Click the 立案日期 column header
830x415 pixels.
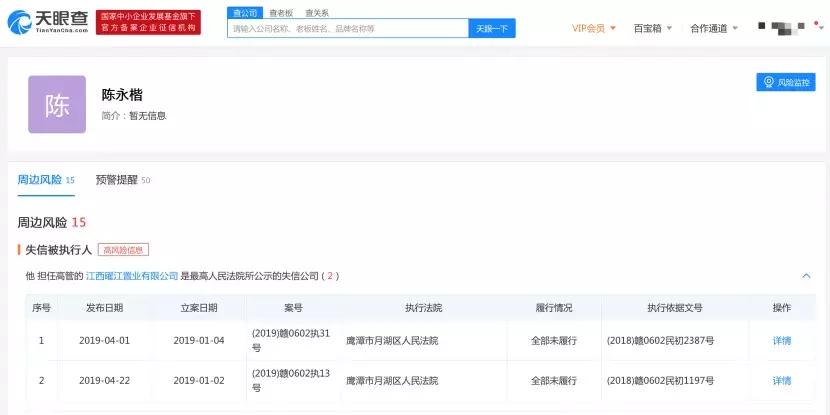[x=199, y=308]
